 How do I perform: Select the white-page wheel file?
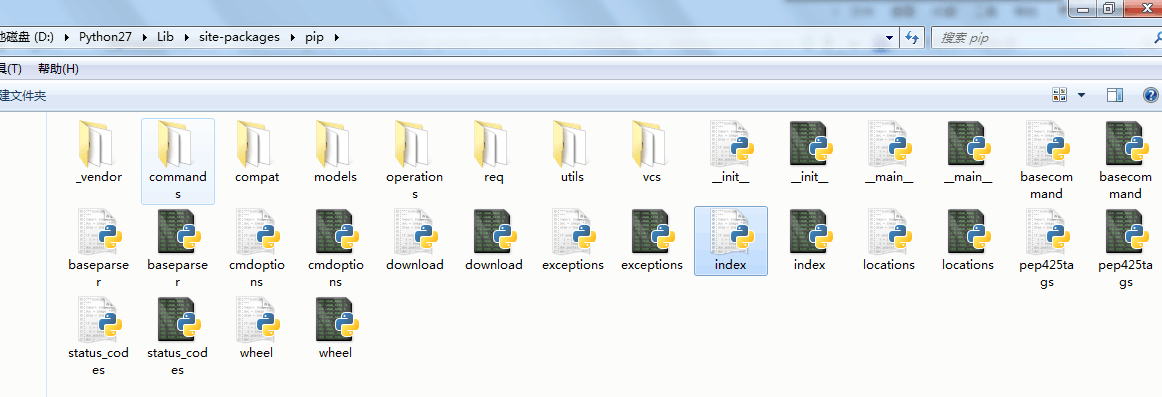256,328
